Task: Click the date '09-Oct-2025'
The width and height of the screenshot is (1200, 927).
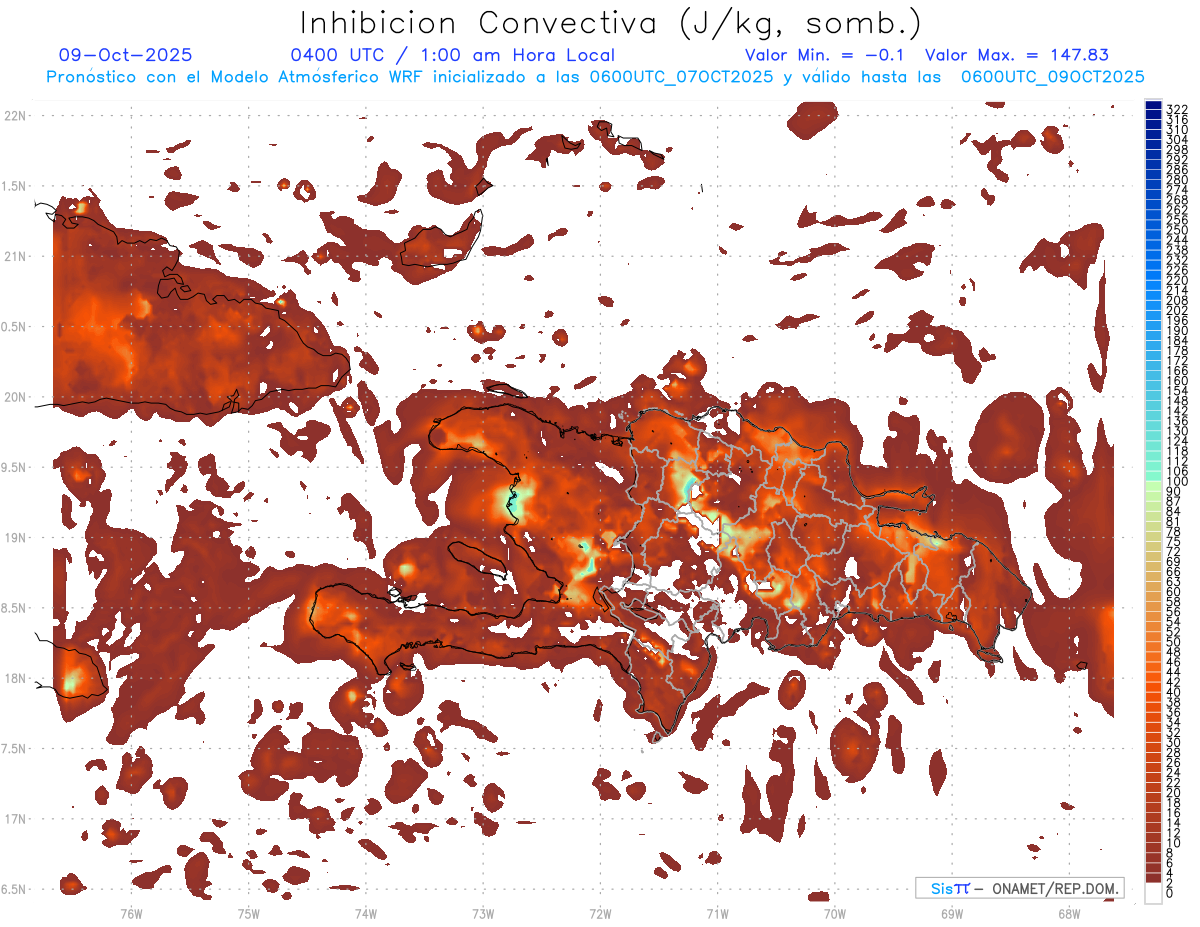Action: [x=126, y=55]
